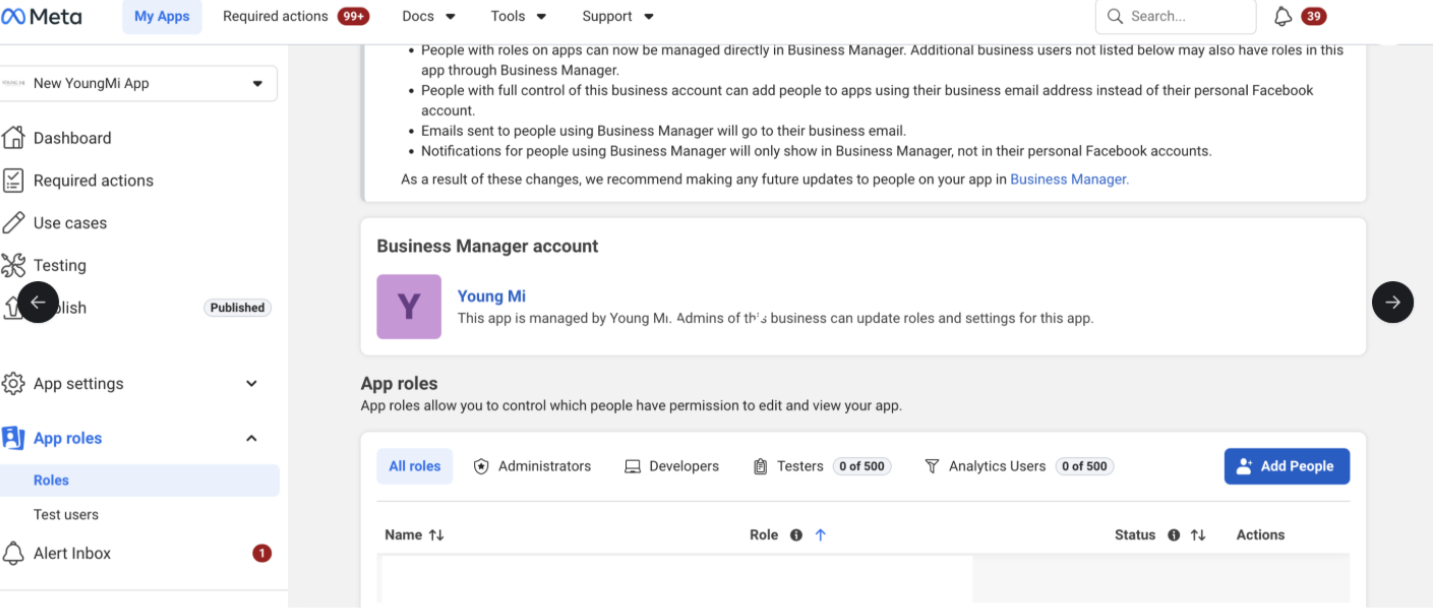Switch to the Administrators tab

(x=532, y=466)
